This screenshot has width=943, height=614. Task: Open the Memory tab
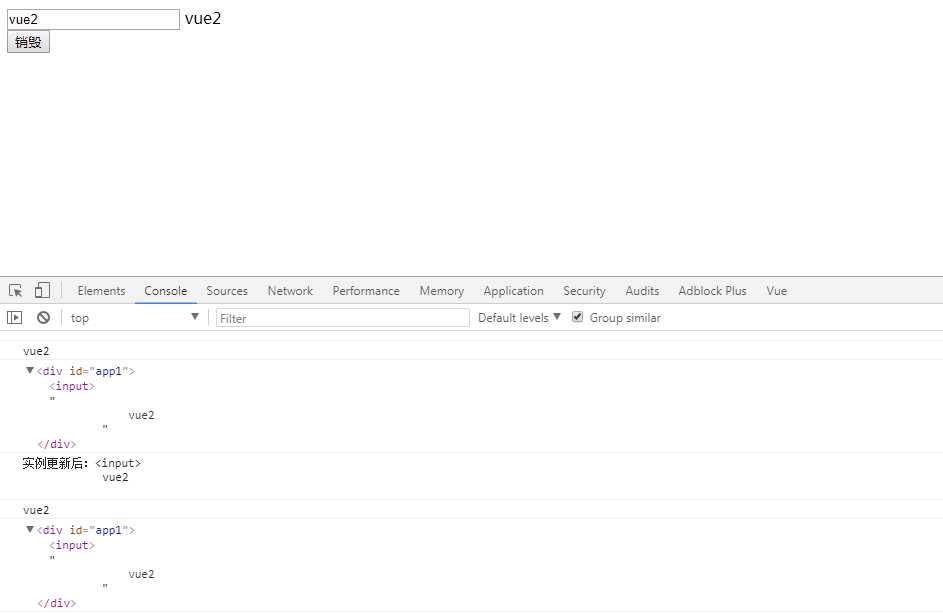pyautogui.click(x=441, y=291)
